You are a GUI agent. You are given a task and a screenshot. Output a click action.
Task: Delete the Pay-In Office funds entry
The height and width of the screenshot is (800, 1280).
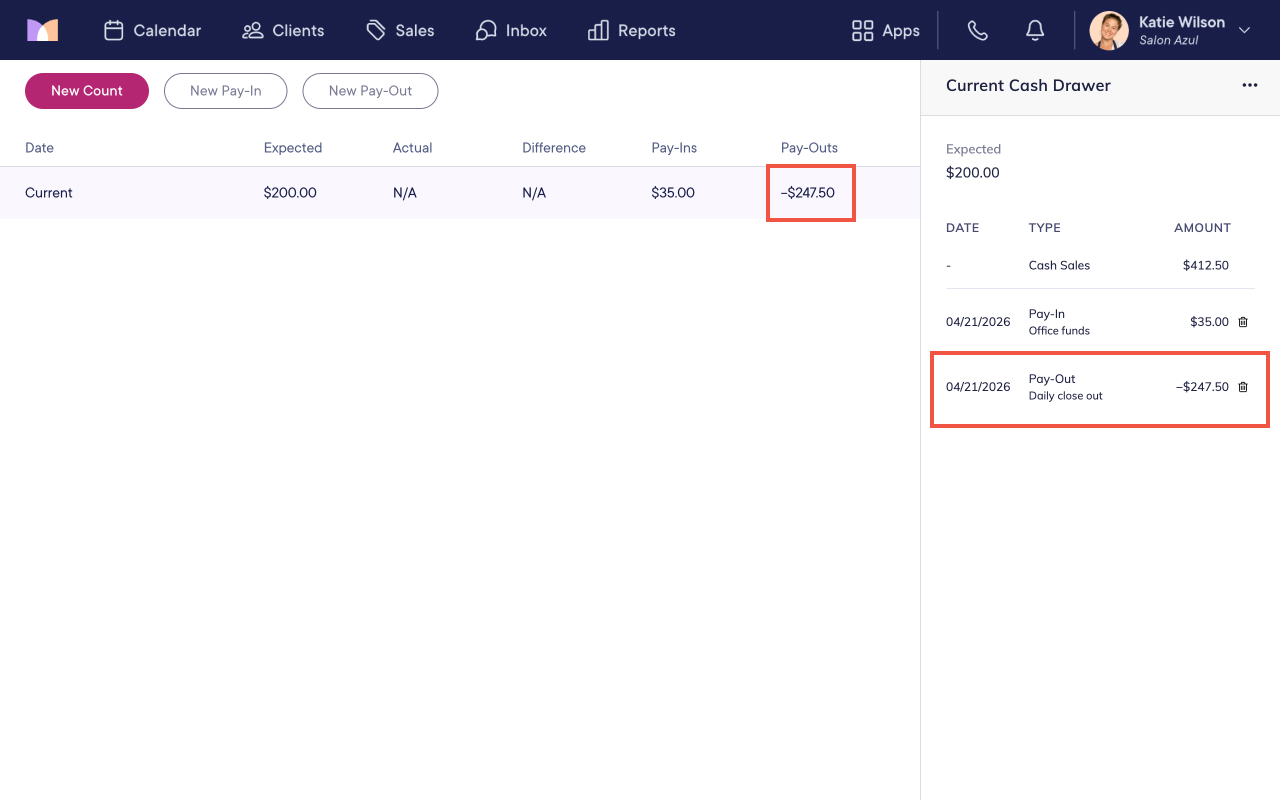tap(1243, 322)
